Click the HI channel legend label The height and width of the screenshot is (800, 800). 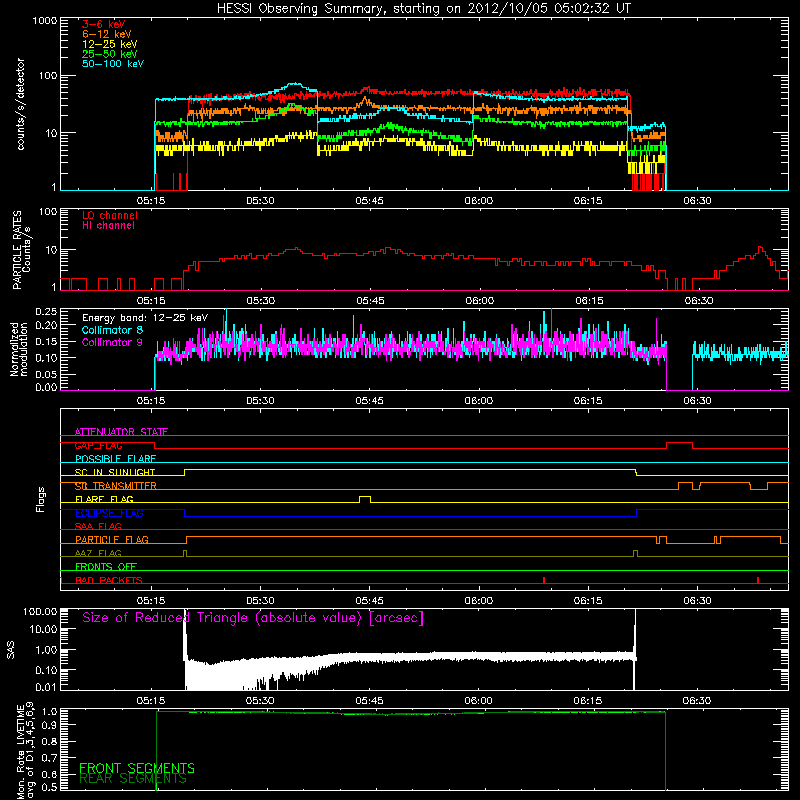[x=108, y=226]
